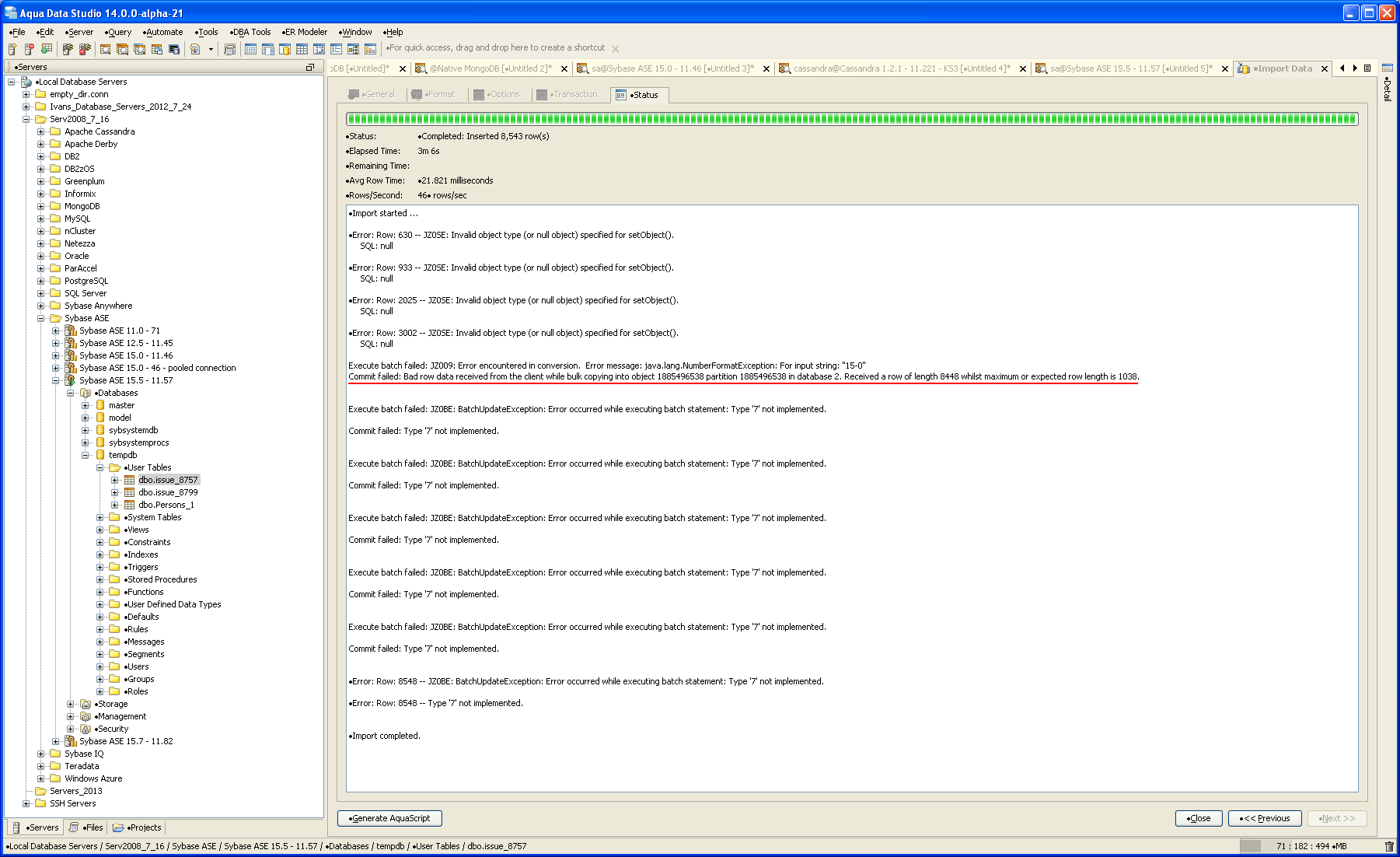Dismiss the quick access shortcut hint

tap(616, 49)
